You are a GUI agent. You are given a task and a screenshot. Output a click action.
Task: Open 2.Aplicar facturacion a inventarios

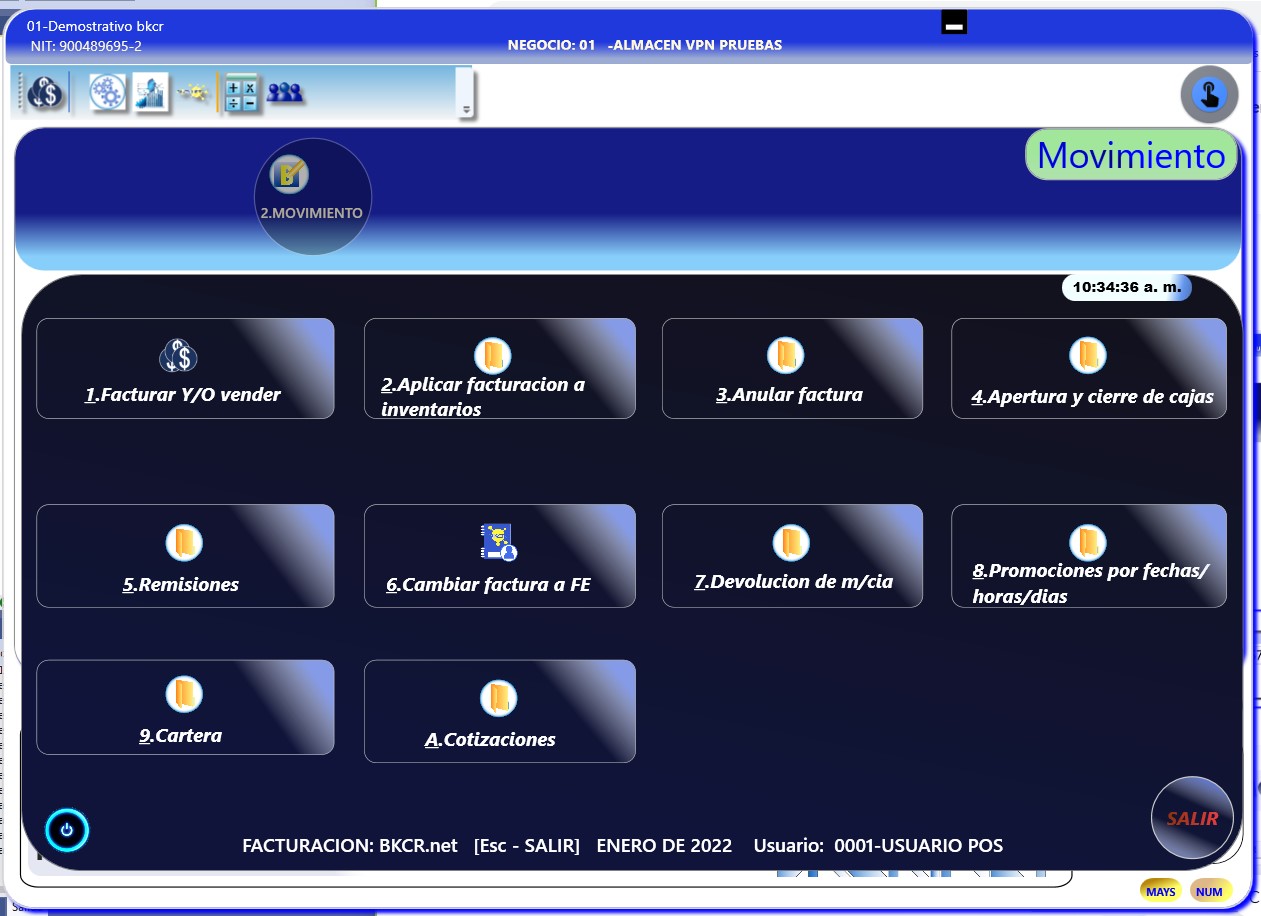(x=499, y=369)
